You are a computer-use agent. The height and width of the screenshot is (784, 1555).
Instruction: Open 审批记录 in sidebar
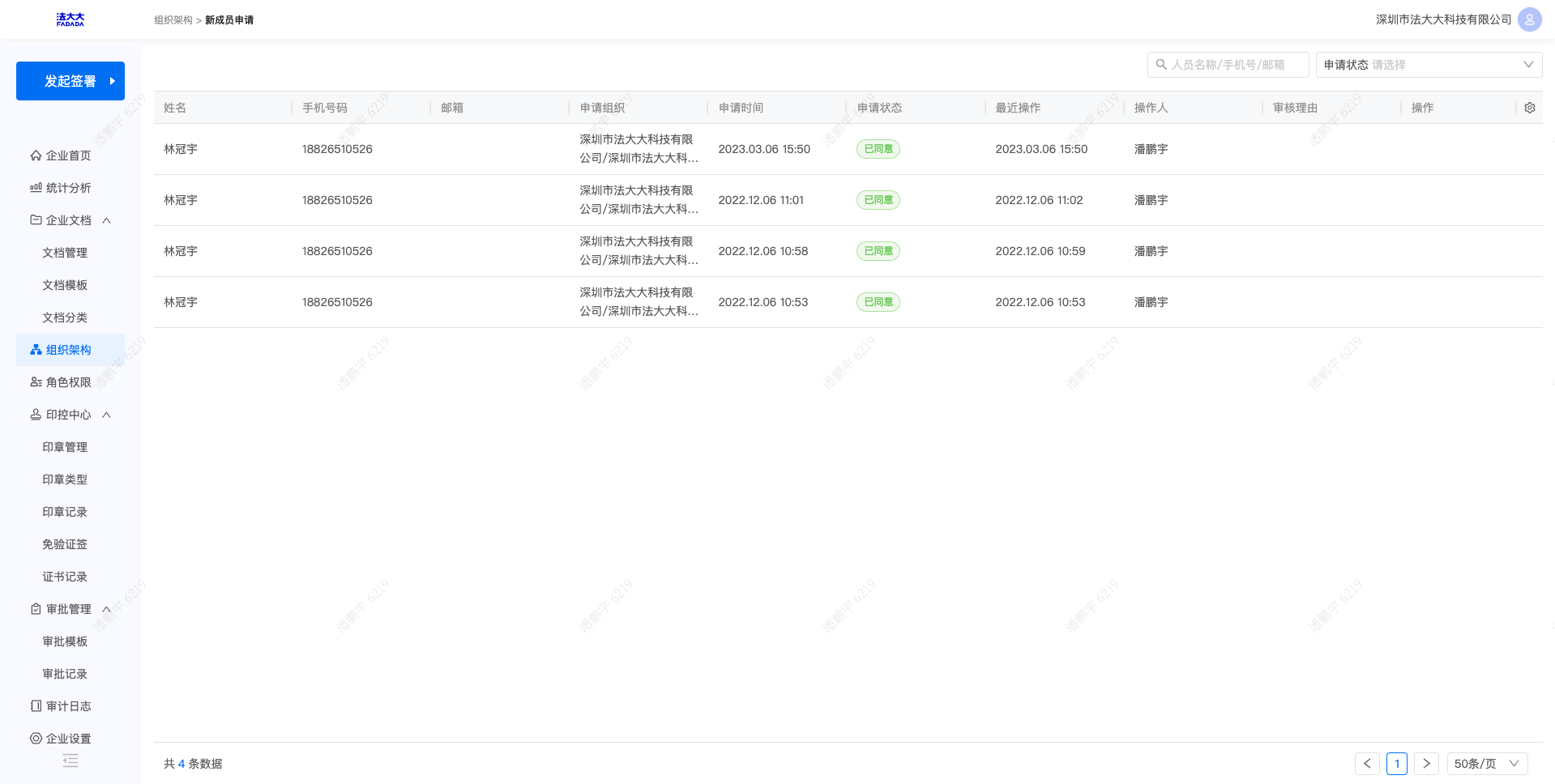pyautogui.click(x=65, y=674)
